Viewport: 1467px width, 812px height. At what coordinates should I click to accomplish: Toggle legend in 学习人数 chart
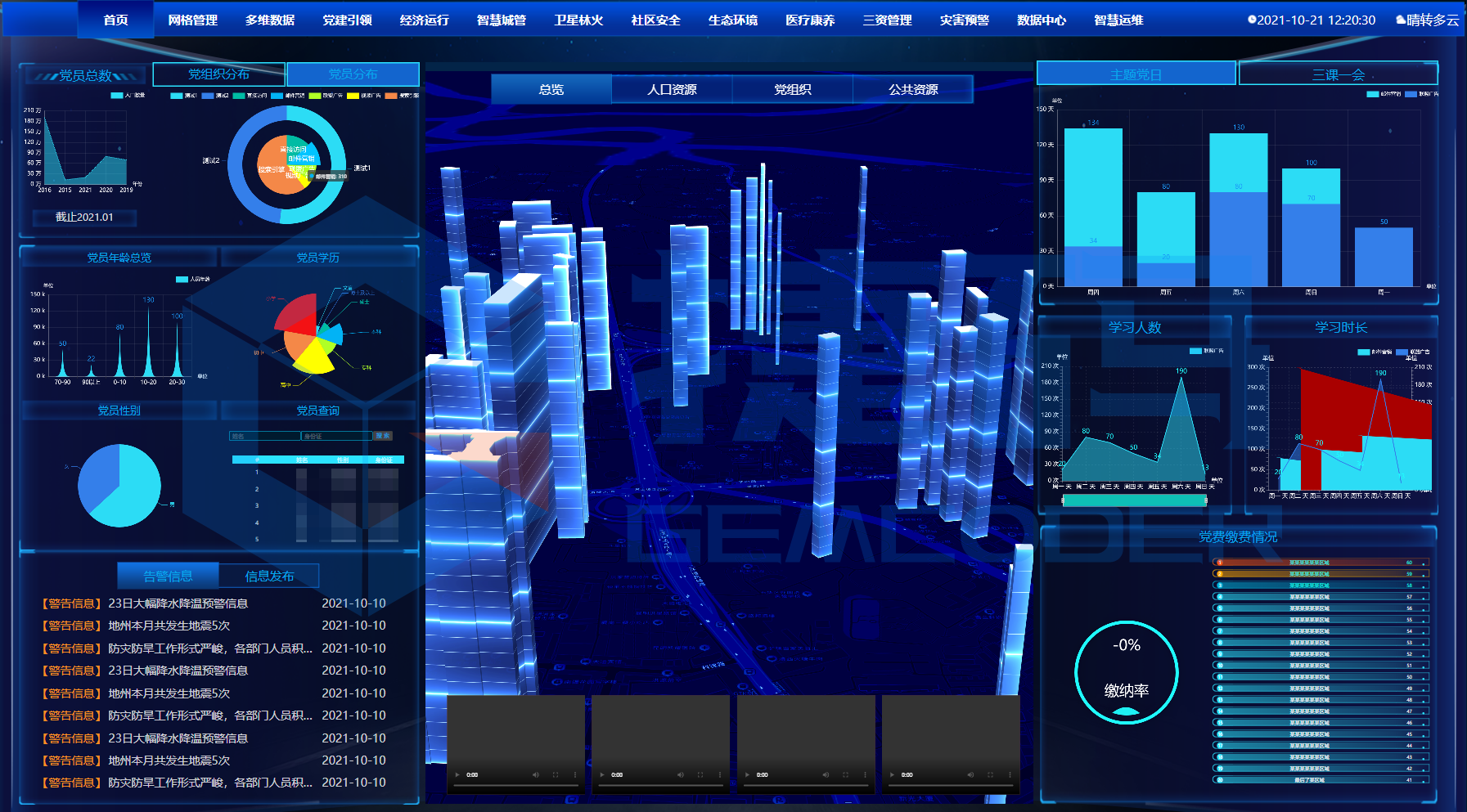point(1195,351)
